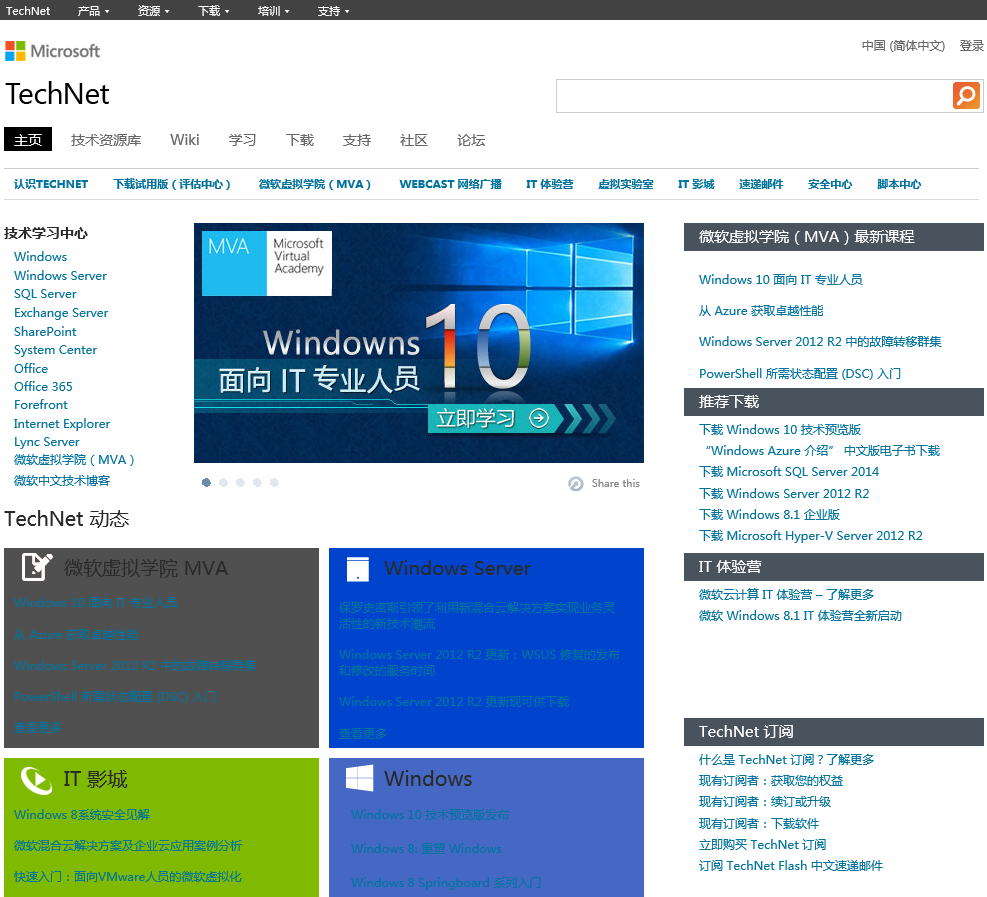Open PowerShell 所需状态配置 (DSC) 入门 right link
Screen dimensions: 987x897
click(800, 373)
